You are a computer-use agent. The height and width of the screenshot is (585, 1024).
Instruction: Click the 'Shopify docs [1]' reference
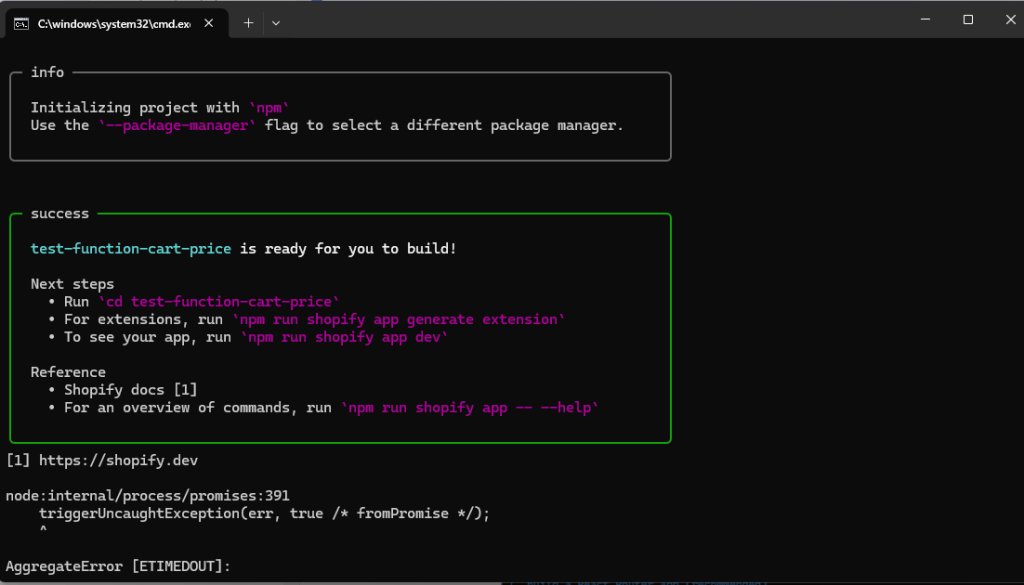(x=129, y=390)
